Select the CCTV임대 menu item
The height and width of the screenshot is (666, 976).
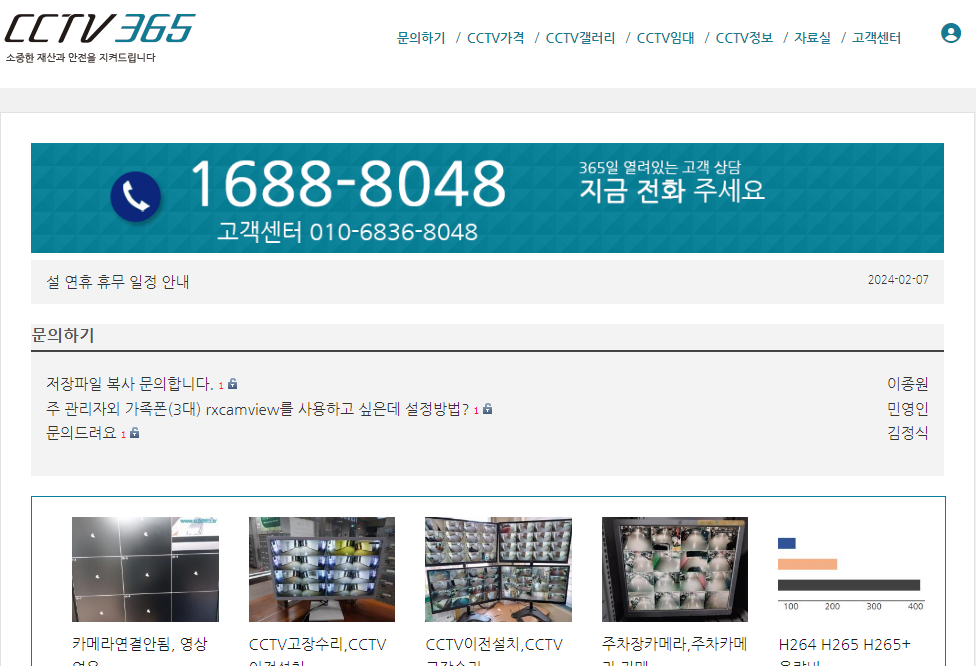665,38
